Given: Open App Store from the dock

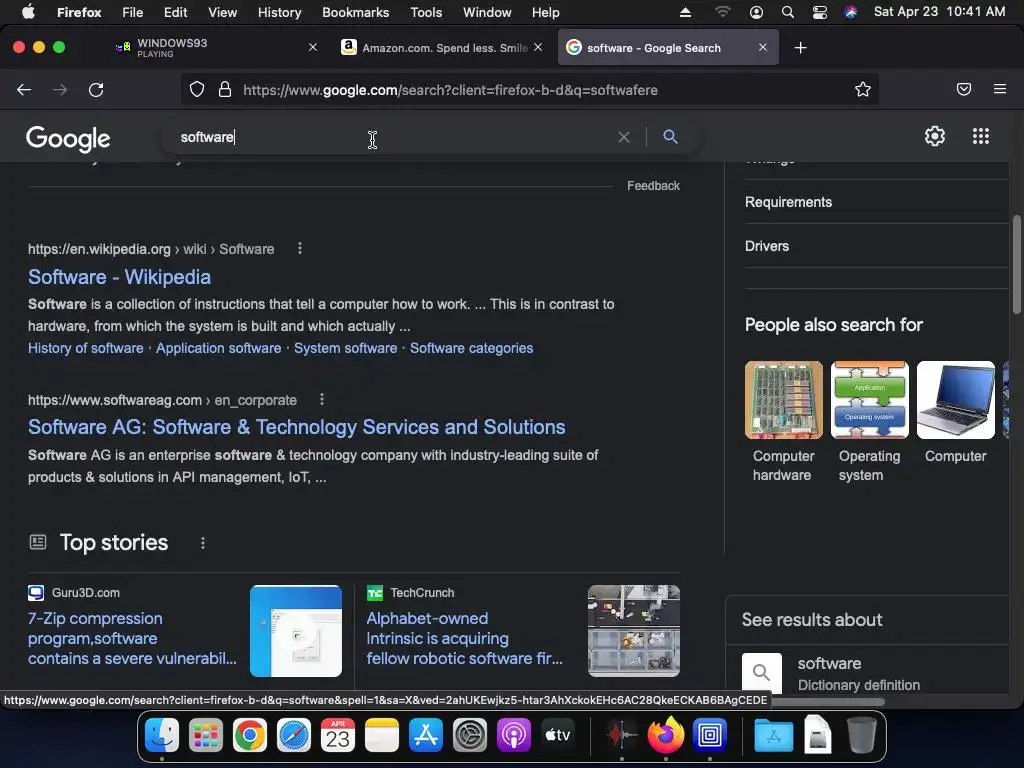Looking at the screenshot, I should pyautogui.click(x=426, y=735).
